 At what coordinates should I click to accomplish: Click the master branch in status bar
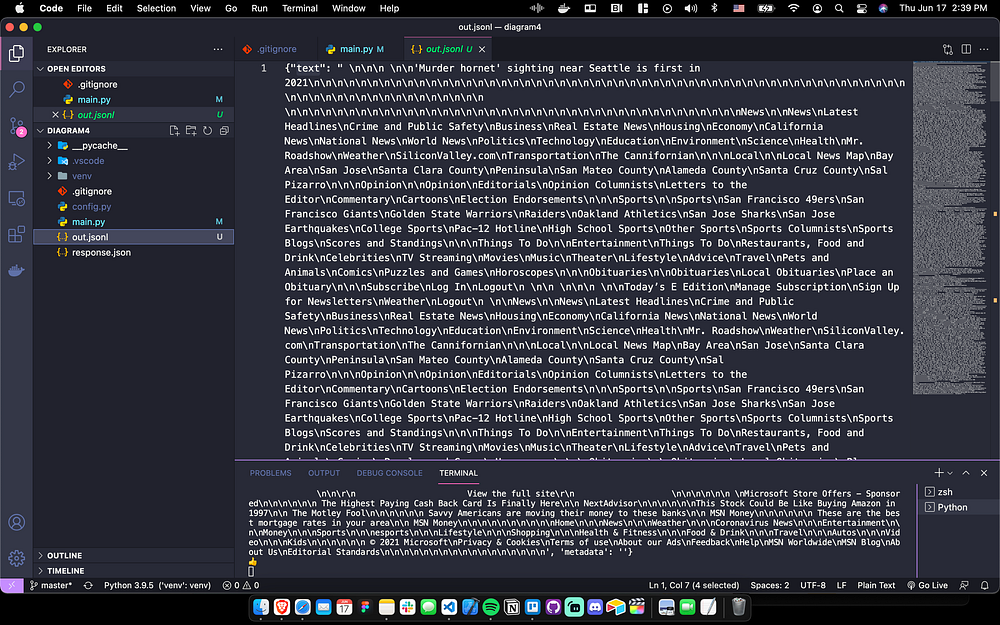click(x=51, y=585)
